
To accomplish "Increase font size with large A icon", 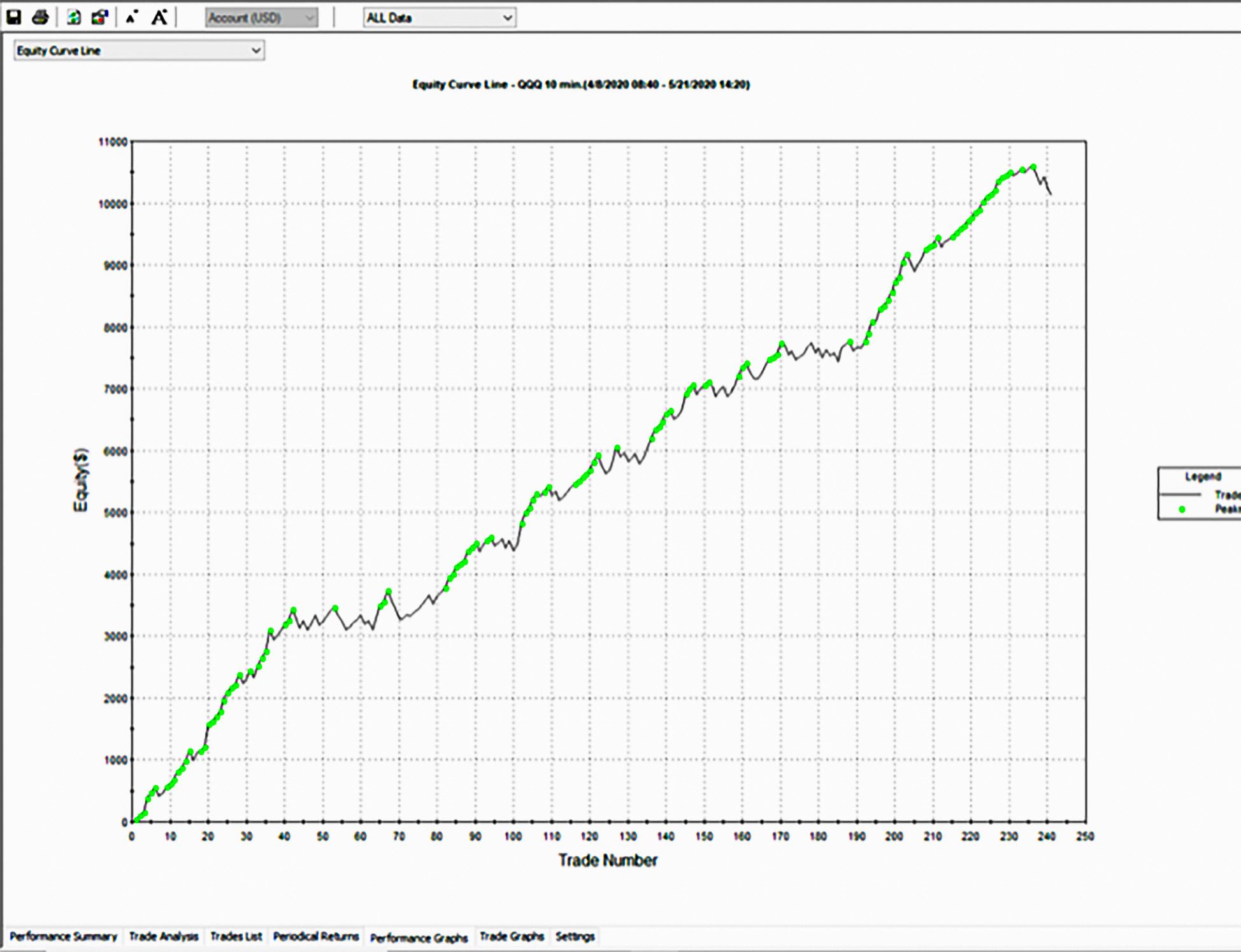I will [159, 17].
